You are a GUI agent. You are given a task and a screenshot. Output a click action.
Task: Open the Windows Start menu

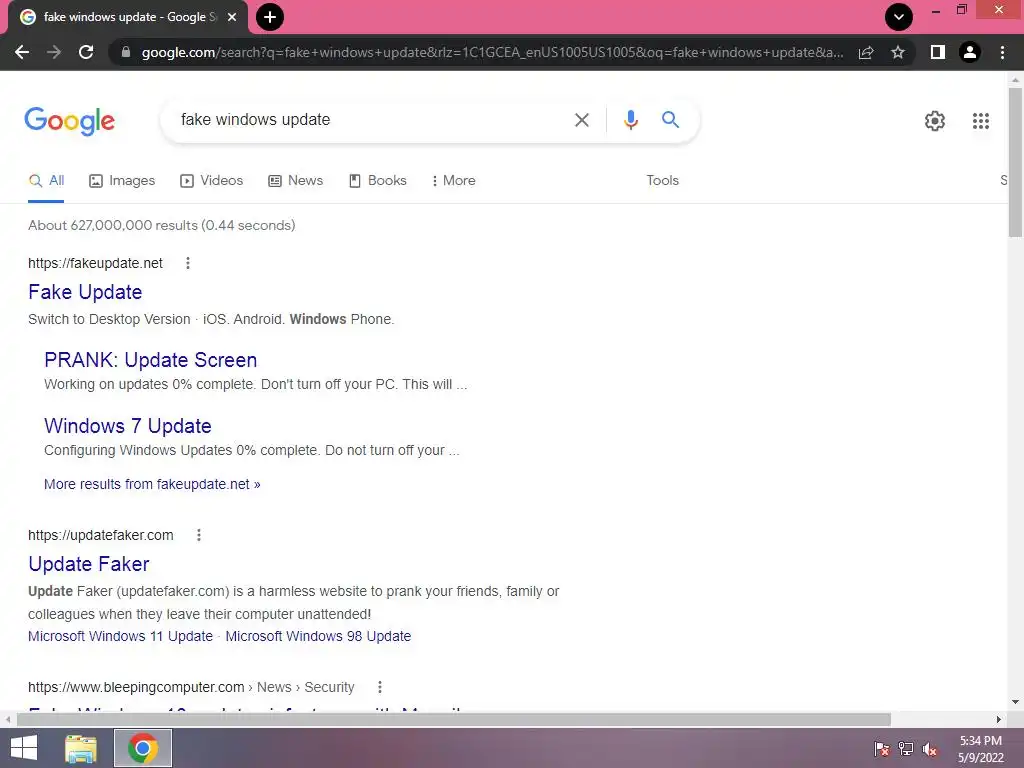24,748
